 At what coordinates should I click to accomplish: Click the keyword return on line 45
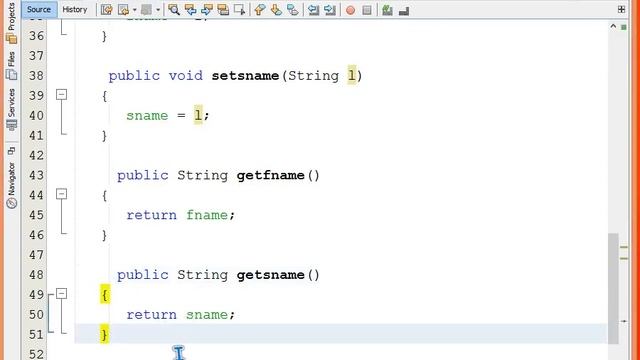(151, 215)
